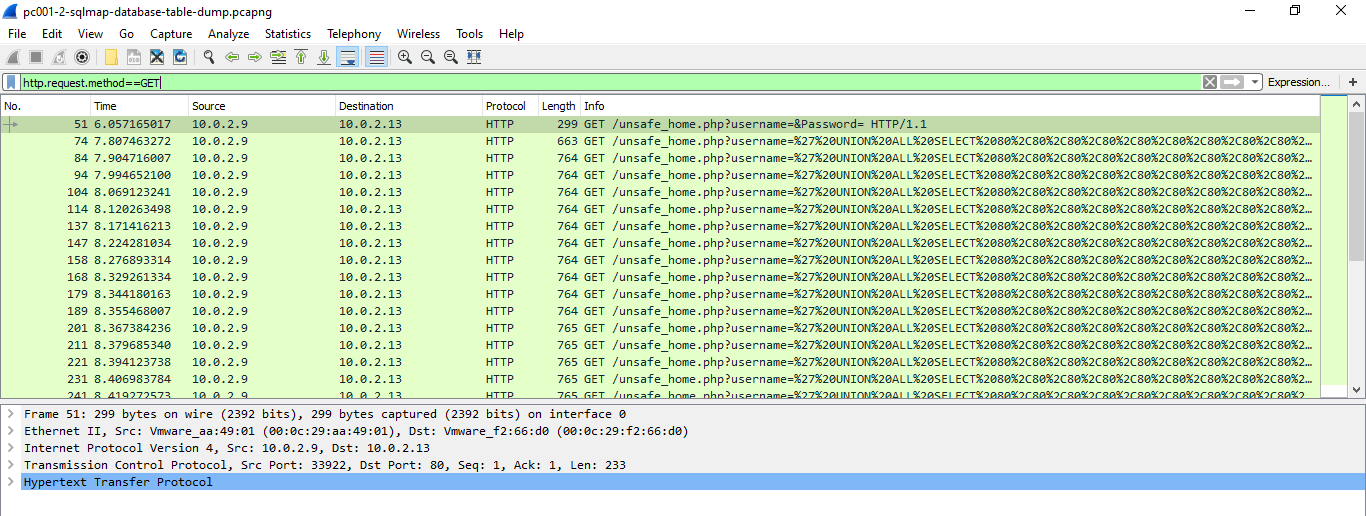The height and width of the screenshot is (516, 1366).
Task: Click Go to specified packet icon
Action: [278, 57]
